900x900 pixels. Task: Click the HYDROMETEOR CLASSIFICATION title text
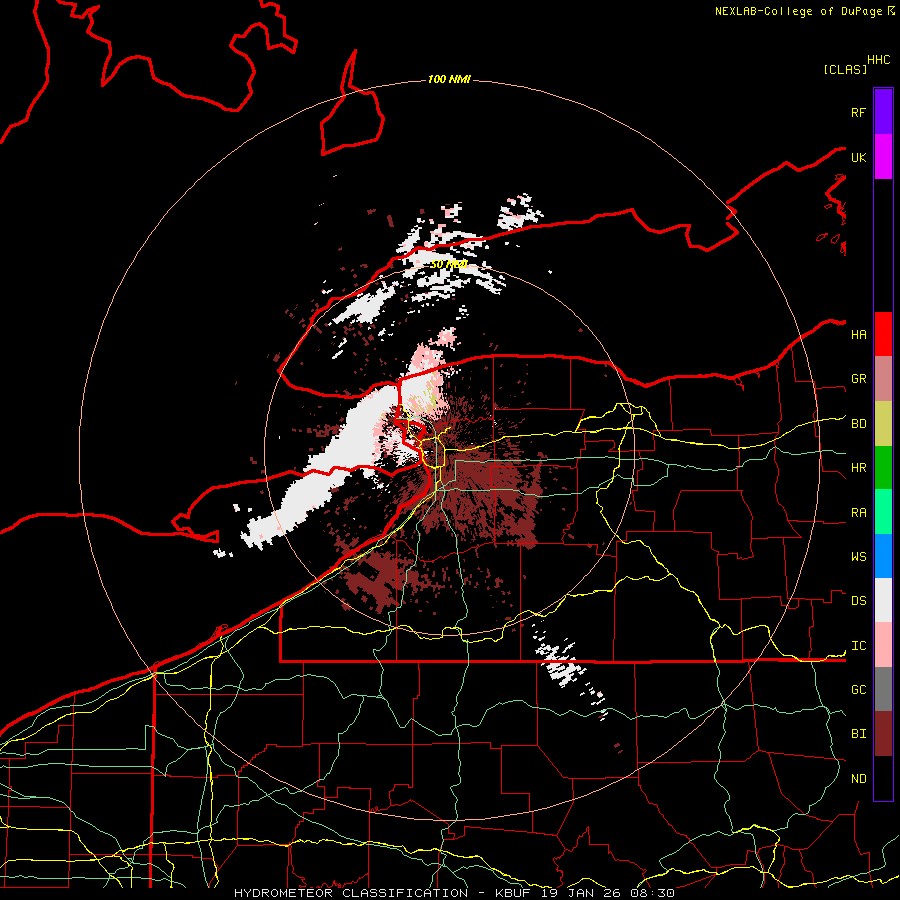tap(351, 893)
